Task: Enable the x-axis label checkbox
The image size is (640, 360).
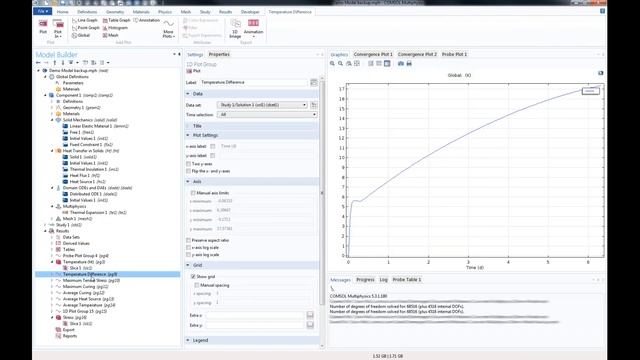Action: click(x=213, y=146)
